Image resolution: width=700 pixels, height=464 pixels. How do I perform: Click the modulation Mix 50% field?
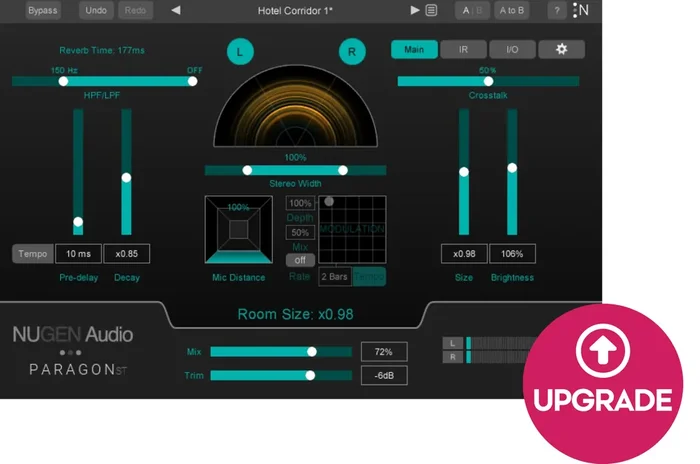coord(300,232)
